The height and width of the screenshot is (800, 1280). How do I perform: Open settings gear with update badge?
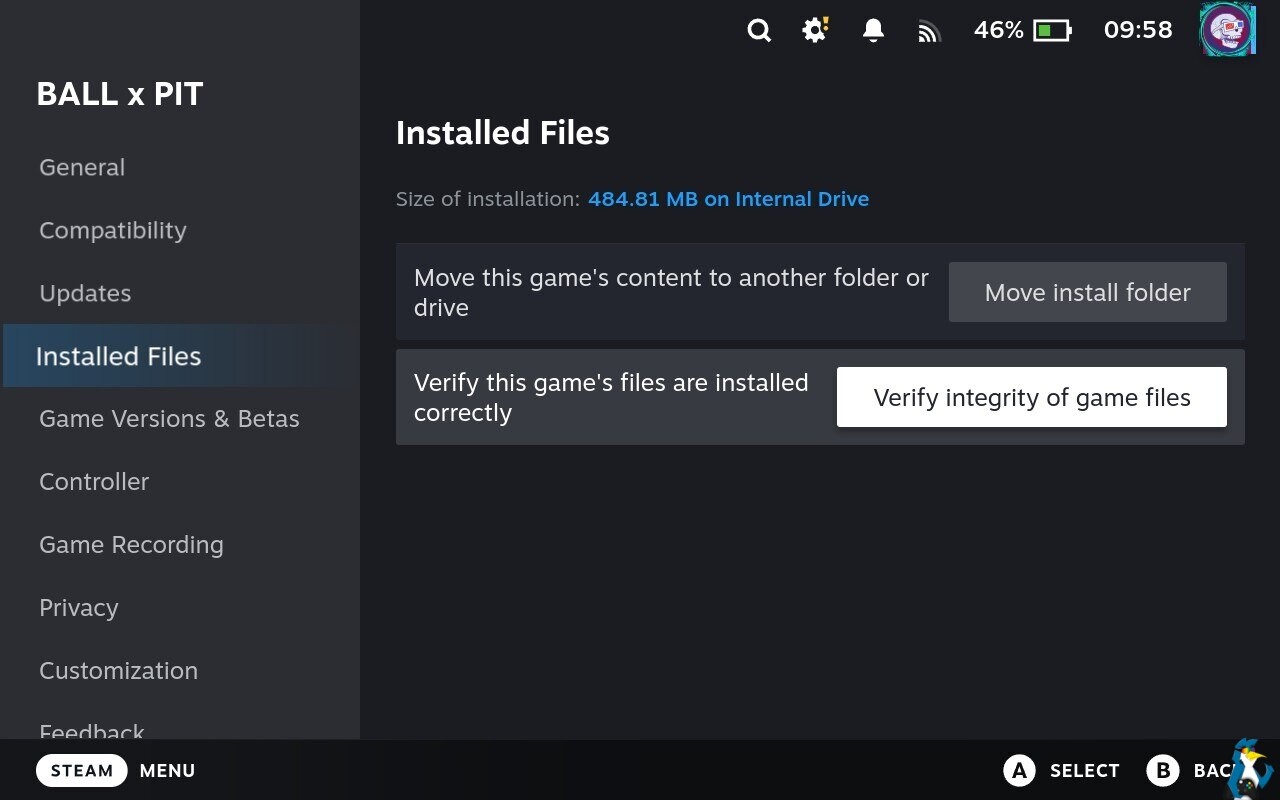coord(816,30)
